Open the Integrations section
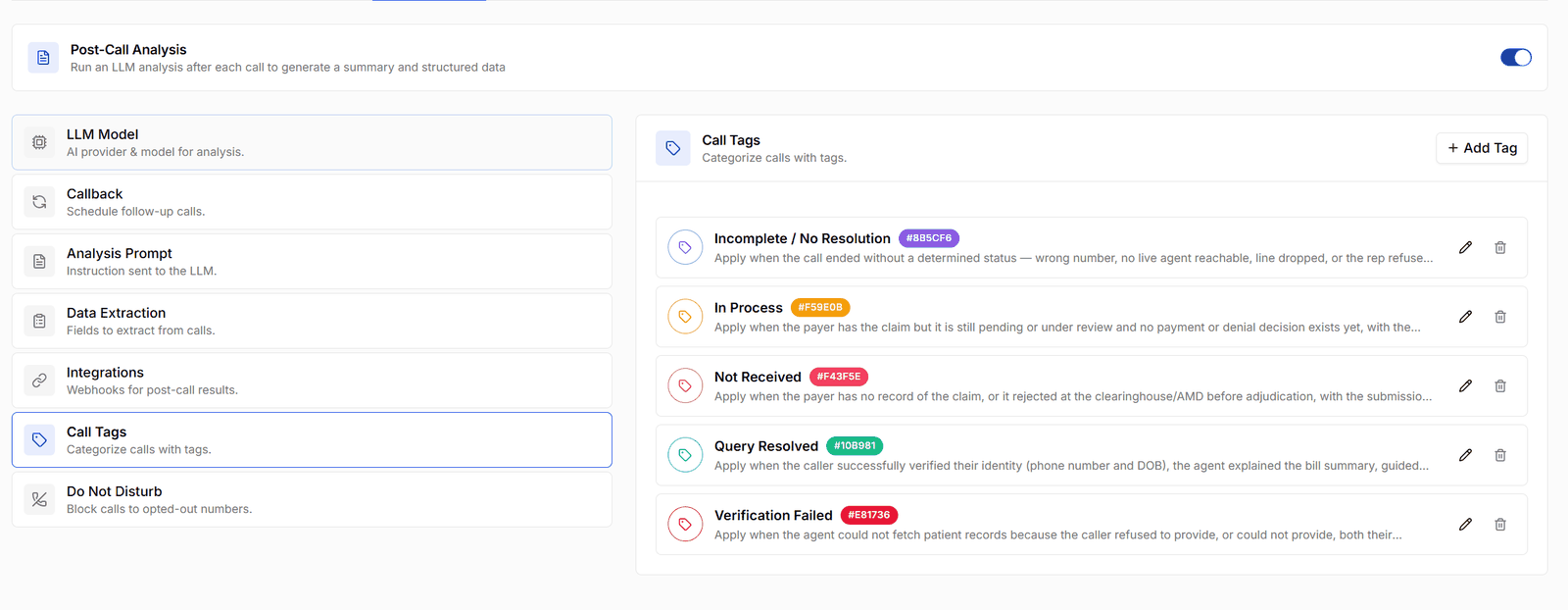Image resolution: width=1568 pixels, height=610 pixels. click(312, 381)
